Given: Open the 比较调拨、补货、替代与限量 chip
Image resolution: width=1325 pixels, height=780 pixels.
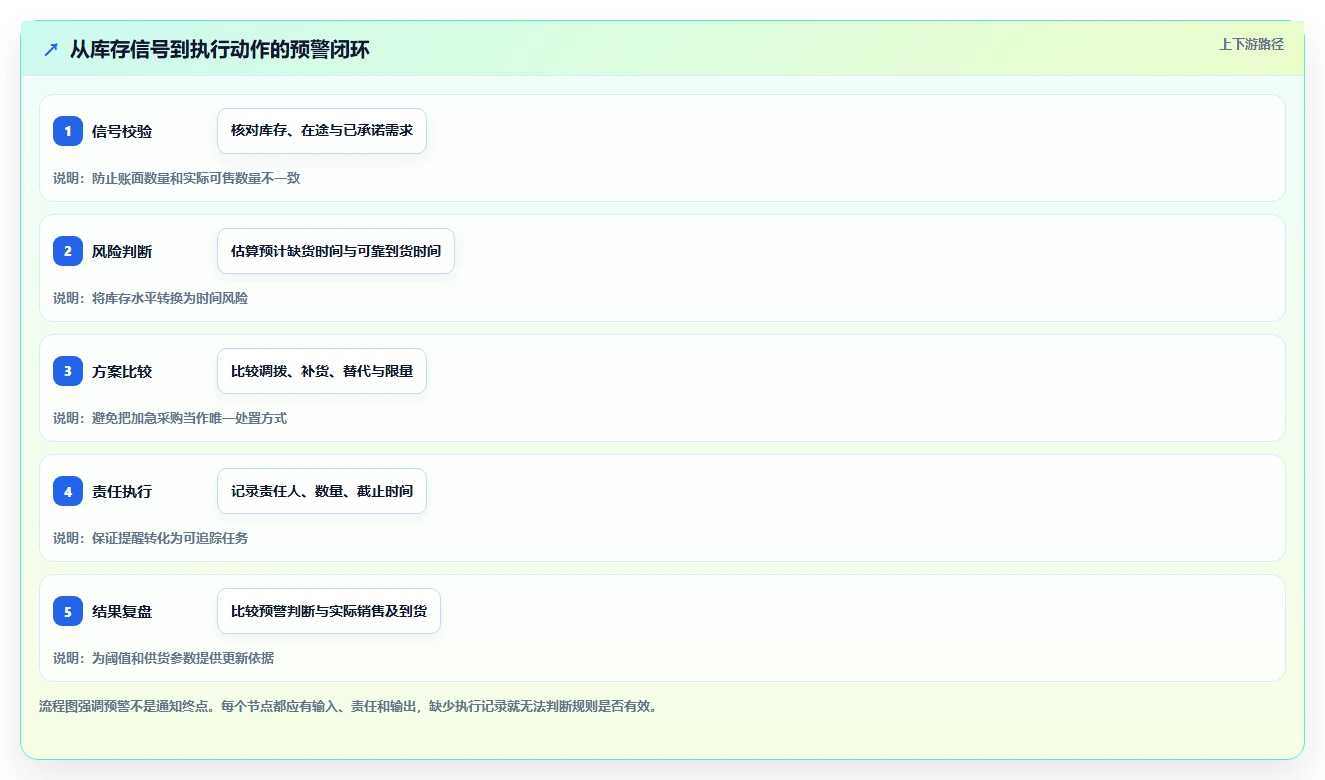Looking at the screenshot, I should pyautogui.click(x=322, y=371).
